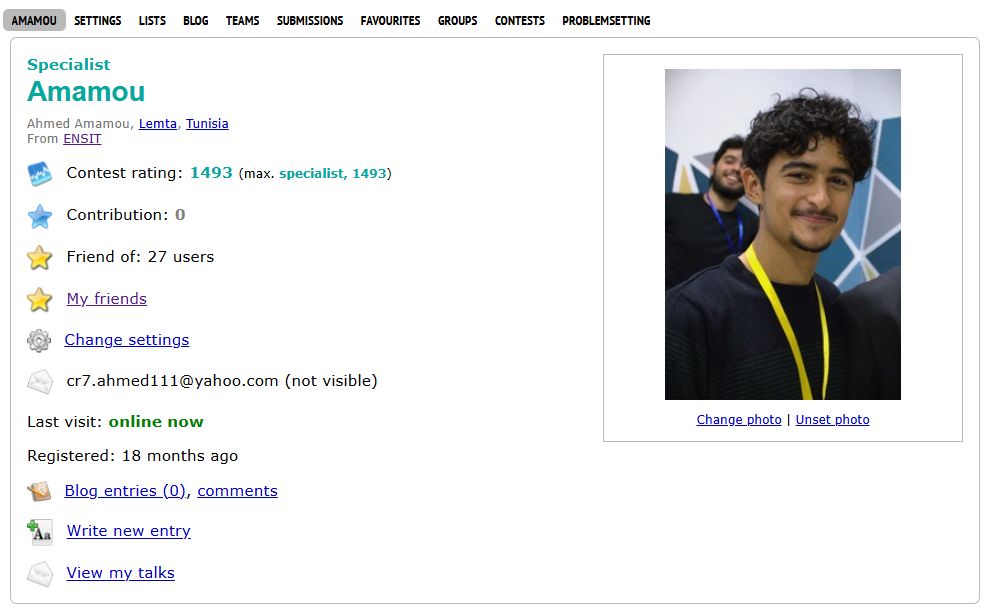Screen dimensions: 989x615
Task: Open the Lemta city link
Action: [x=158, y=124]
